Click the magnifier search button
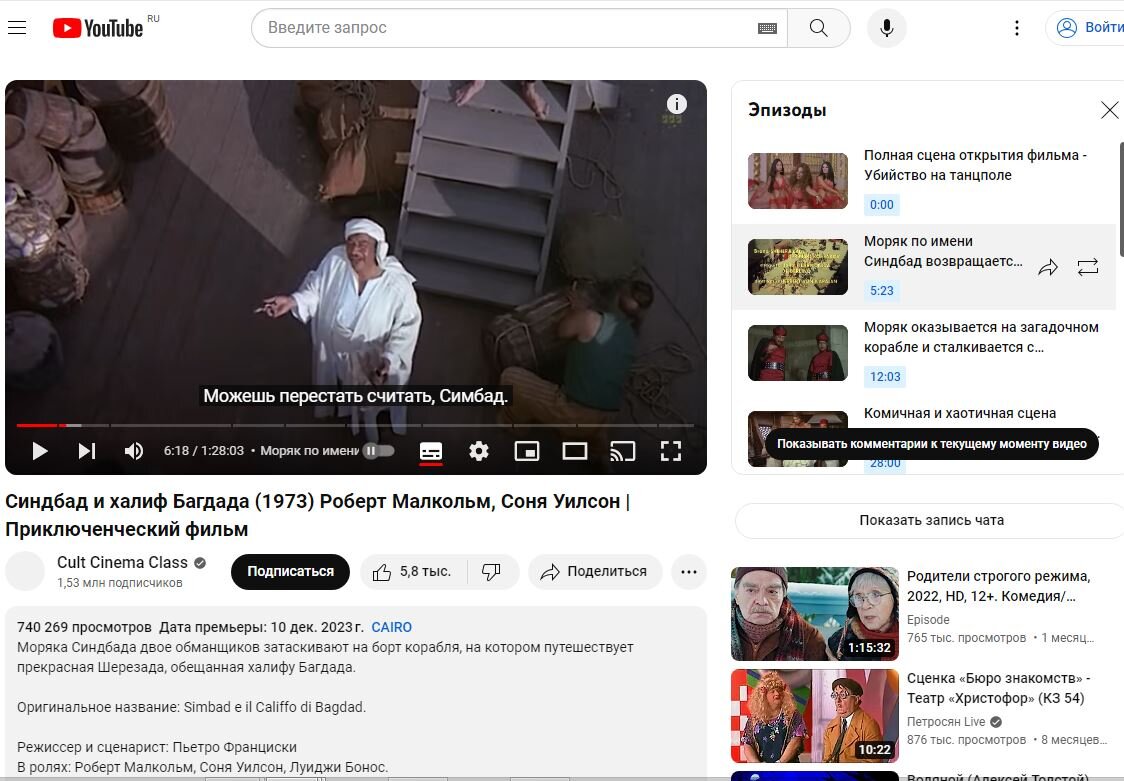The height and width of the screenshot is (781, 1124). [x=819, y=28]
